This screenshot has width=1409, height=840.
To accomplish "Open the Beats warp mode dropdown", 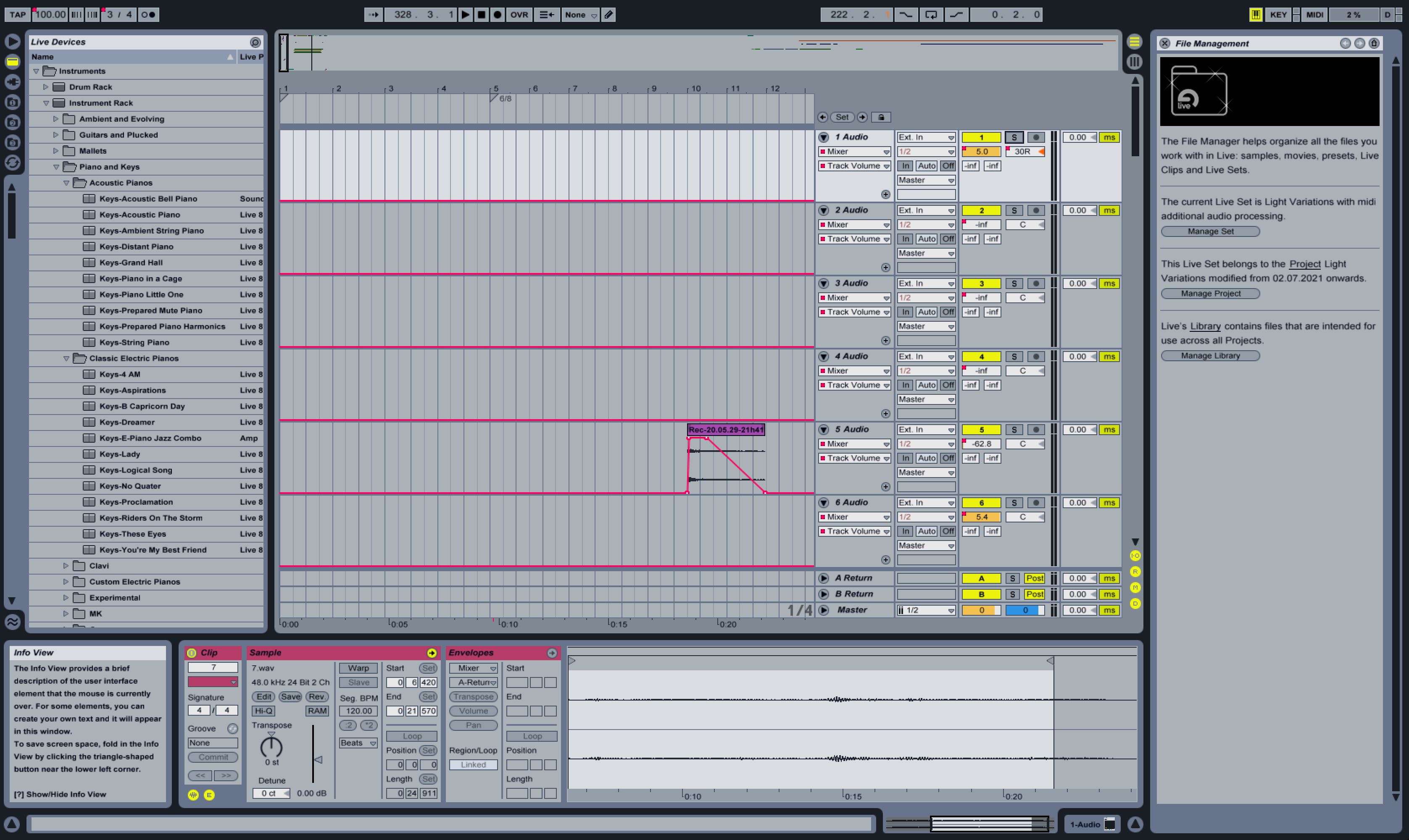I will pos(358,743).
